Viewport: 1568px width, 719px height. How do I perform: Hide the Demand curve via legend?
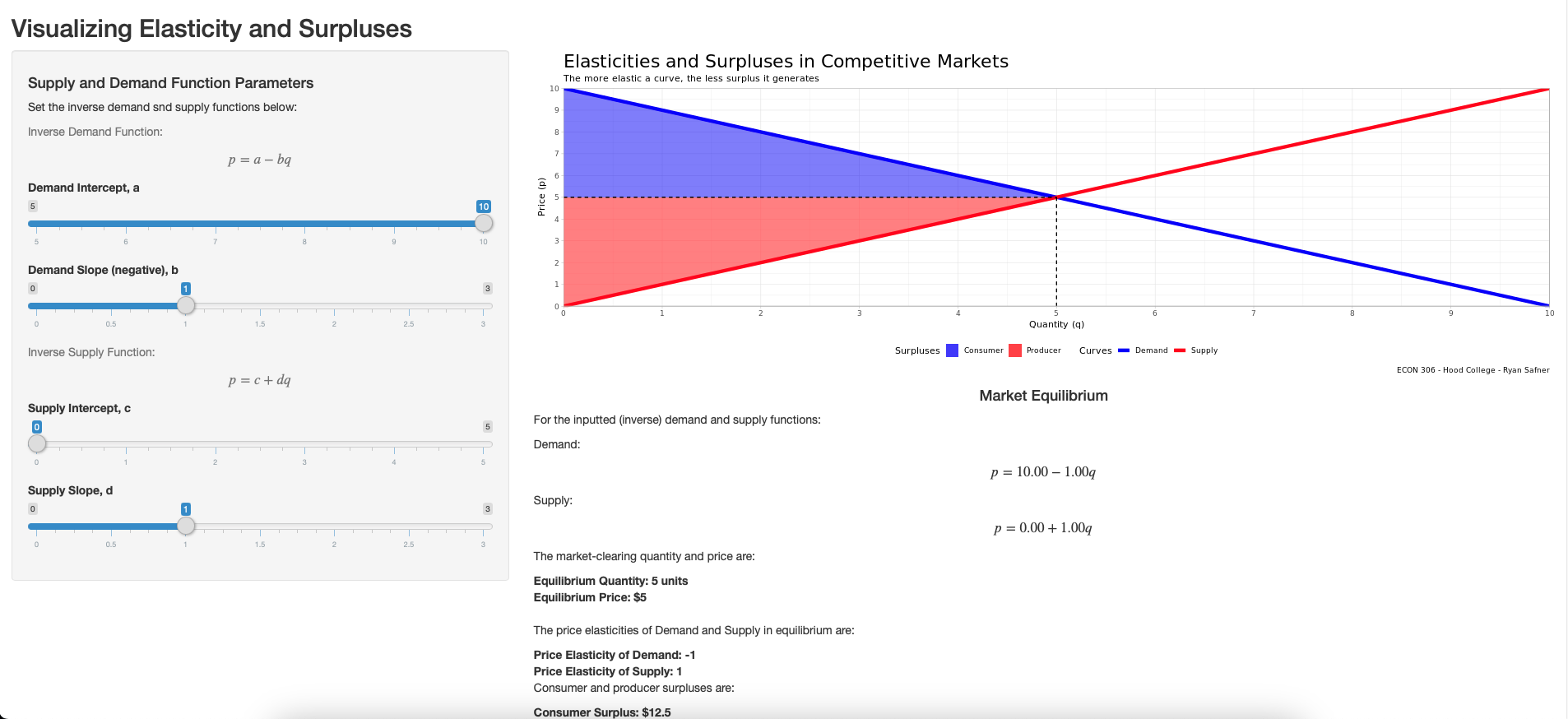click(1142, 350)
